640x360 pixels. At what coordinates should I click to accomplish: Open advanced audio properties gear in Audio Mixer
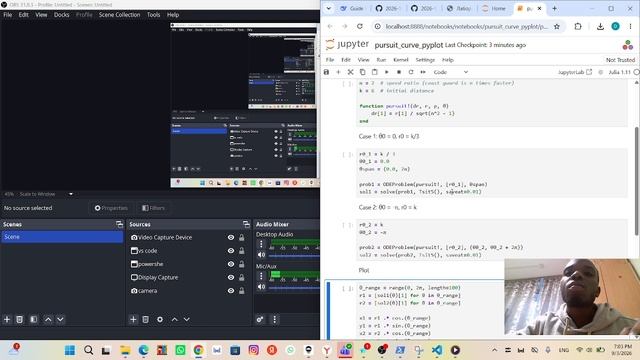(260, 319)
